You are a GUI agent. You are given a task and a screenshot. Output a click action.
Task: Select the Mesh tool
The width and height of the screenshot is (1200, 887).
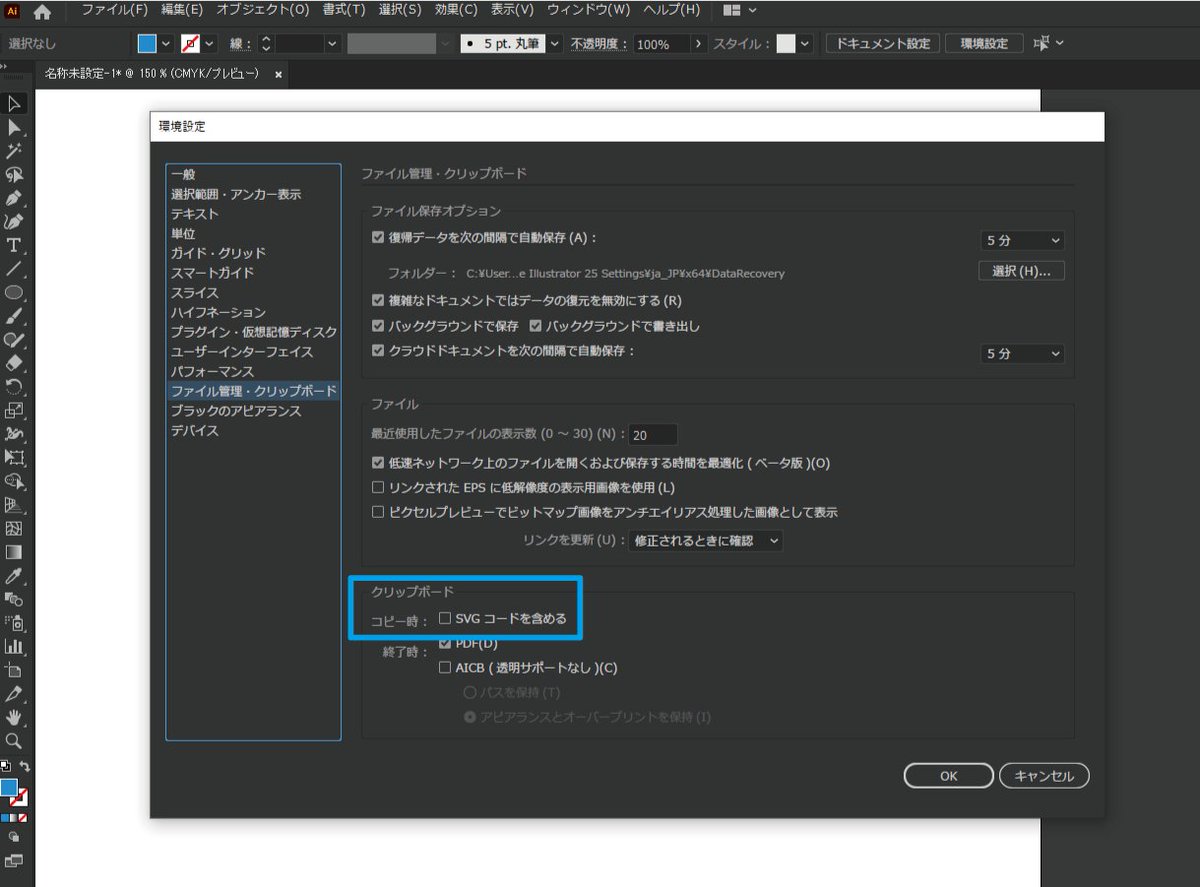(14, 528)
